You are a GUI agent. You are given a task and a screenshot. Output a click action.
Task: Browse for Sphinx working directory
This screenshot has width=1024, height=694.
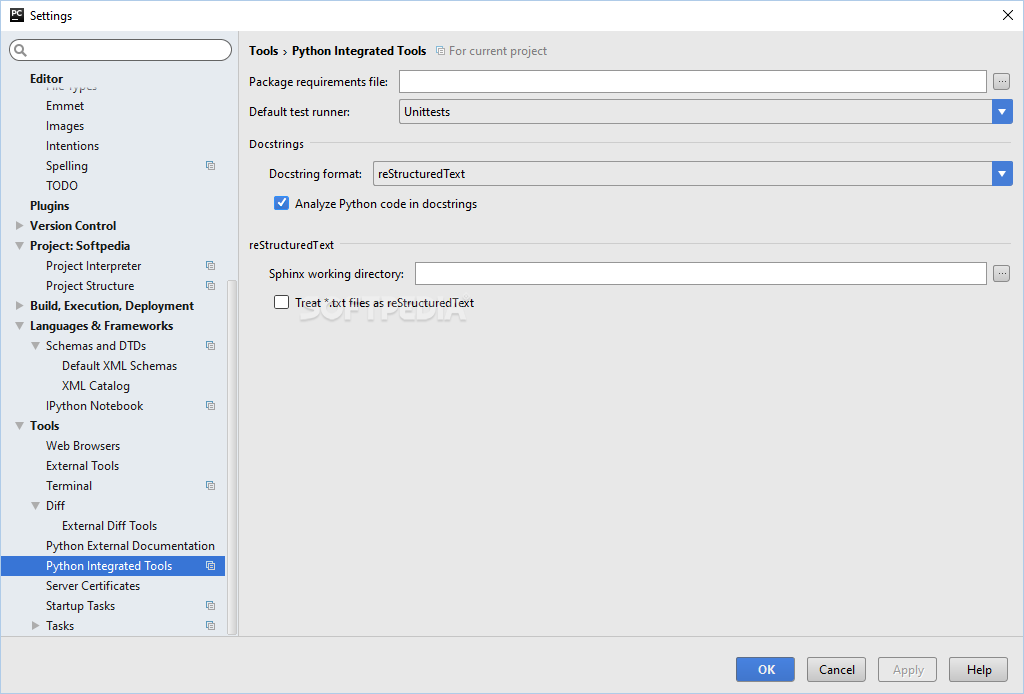point(1001,274)
